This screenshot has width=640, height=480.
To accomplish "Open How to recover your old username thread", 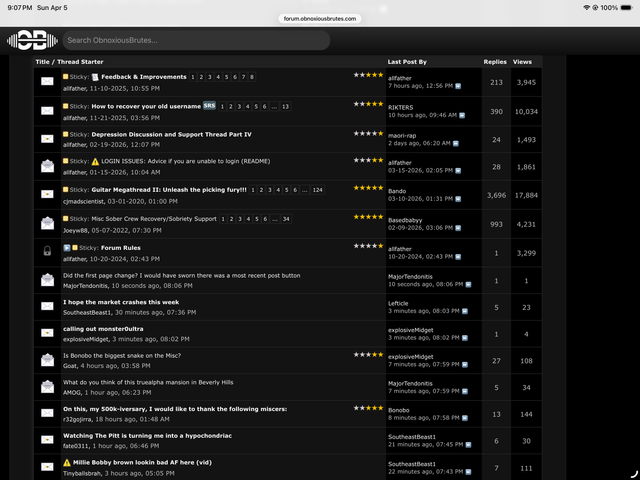I will pos(146,106).
